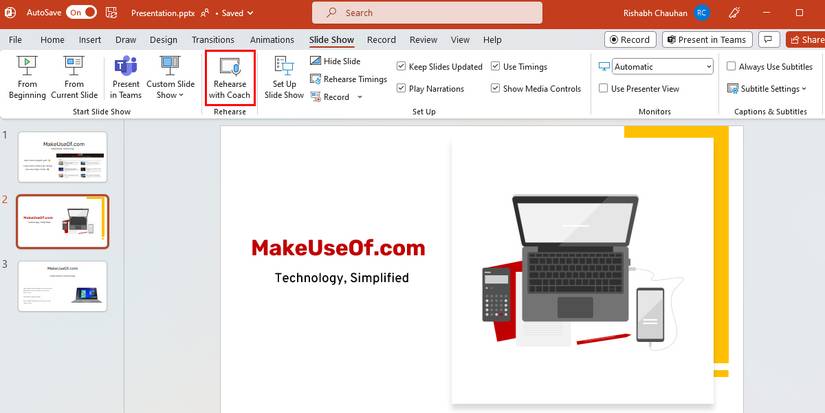Click the Present in Teams ribbon icon
This screenshot has height=413, width=825.
point(126,78)
